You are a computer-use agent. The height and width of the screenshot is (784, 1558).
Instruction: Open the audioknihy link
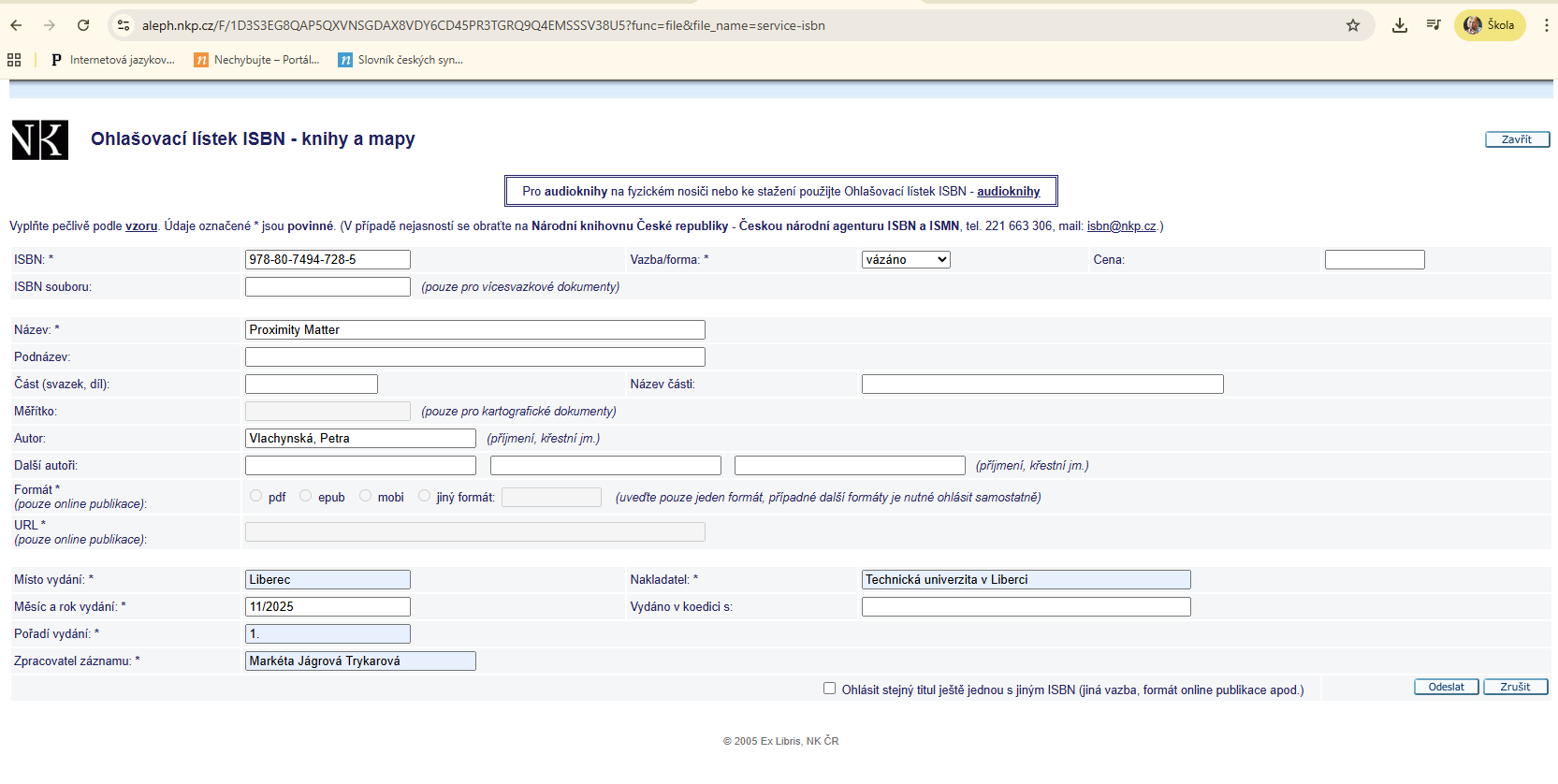pyautogui.click(x=1008, y=192)
